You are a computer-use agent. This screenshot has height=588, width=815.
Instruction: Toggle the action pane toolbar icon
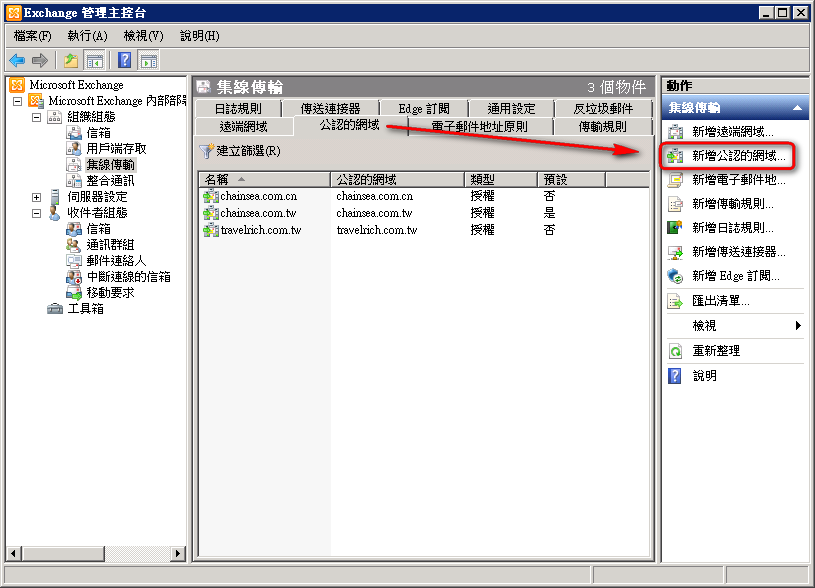149,60
